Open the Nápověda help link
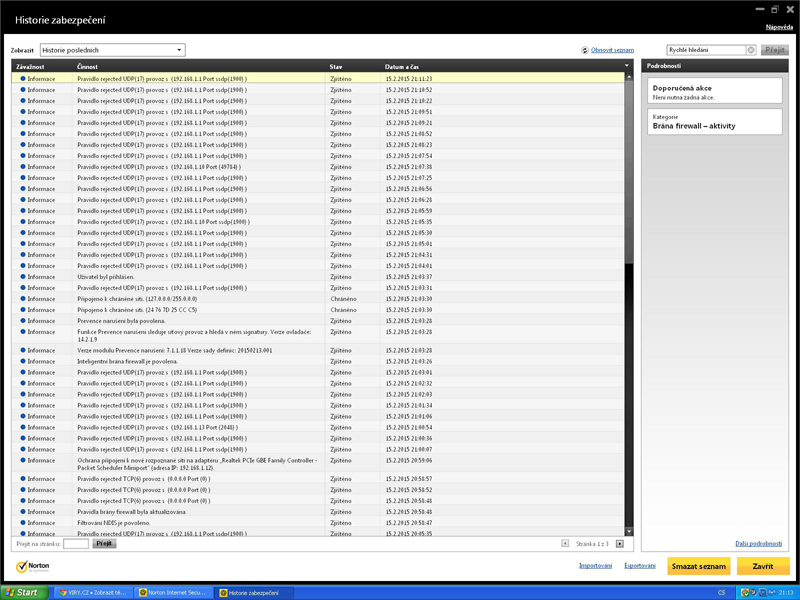Image resolution: width=800 pixels, height=600 pixels. pos(779,27)
